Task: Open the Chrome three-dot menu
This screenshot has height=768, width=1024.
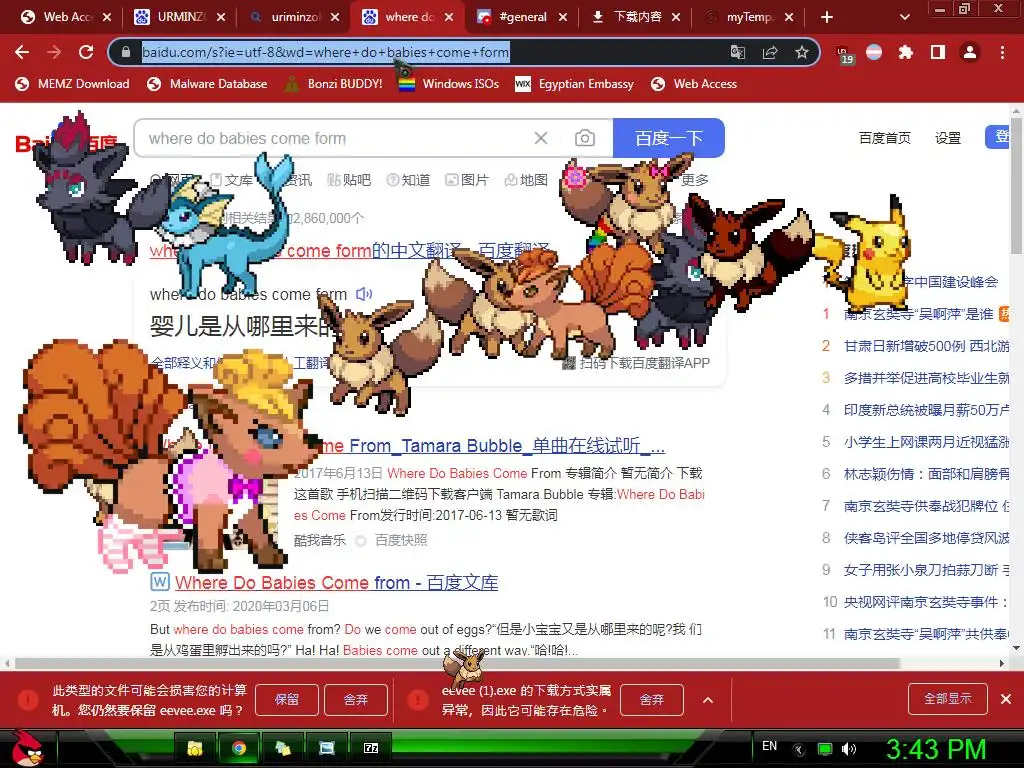Action: click(1002, 52)
